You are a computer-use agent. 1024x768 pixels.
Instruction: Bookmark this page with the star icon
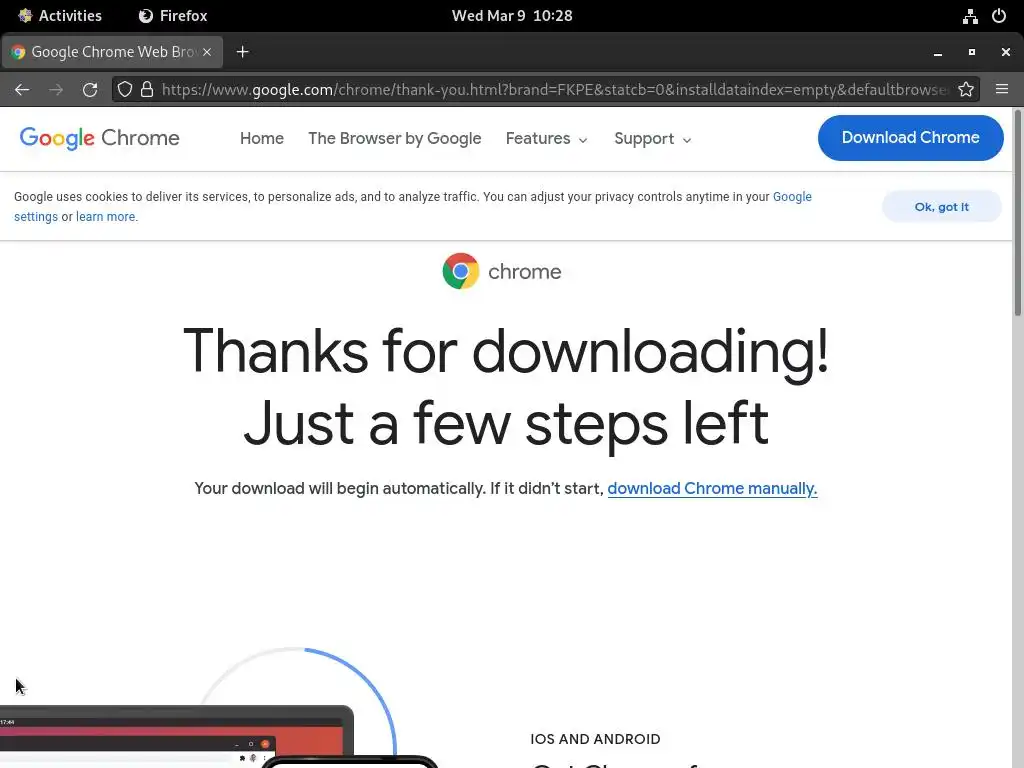(x=966, y=89)
